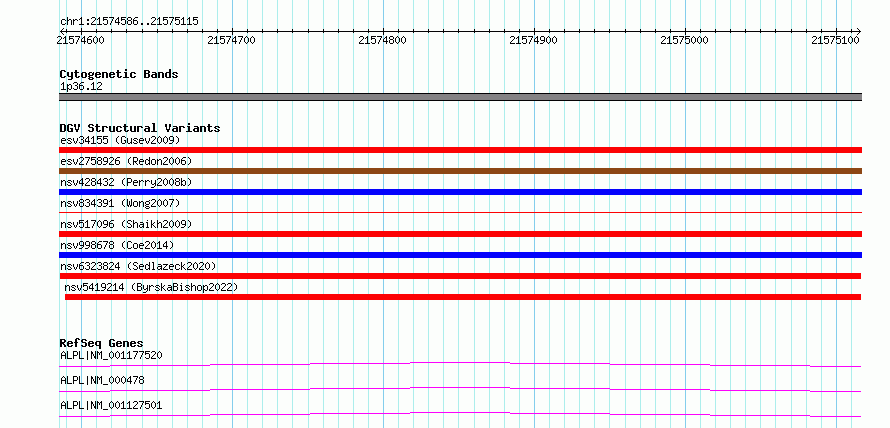This screenshot has height=428, width=890.
Task: Open the nsv998678 (Coe2014) label
Action: click(117, 245)
